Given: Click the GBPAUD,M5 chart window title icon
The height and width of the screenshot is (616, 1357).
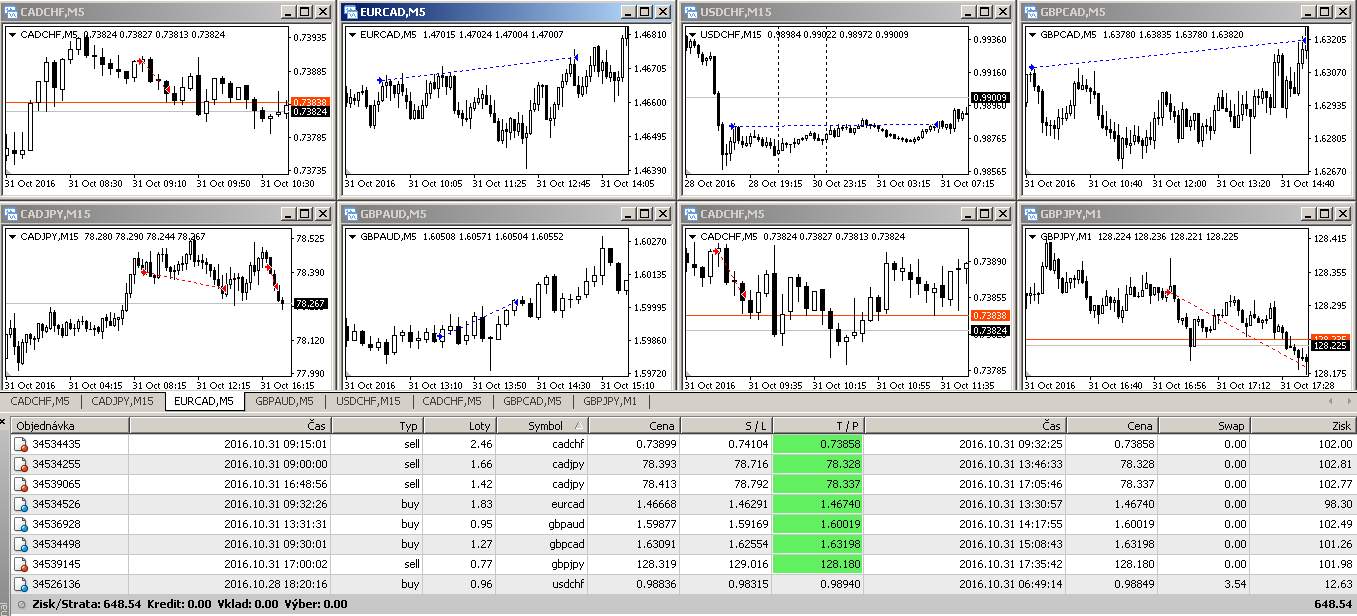Looking at the screenshot, I should pos(350,214).
